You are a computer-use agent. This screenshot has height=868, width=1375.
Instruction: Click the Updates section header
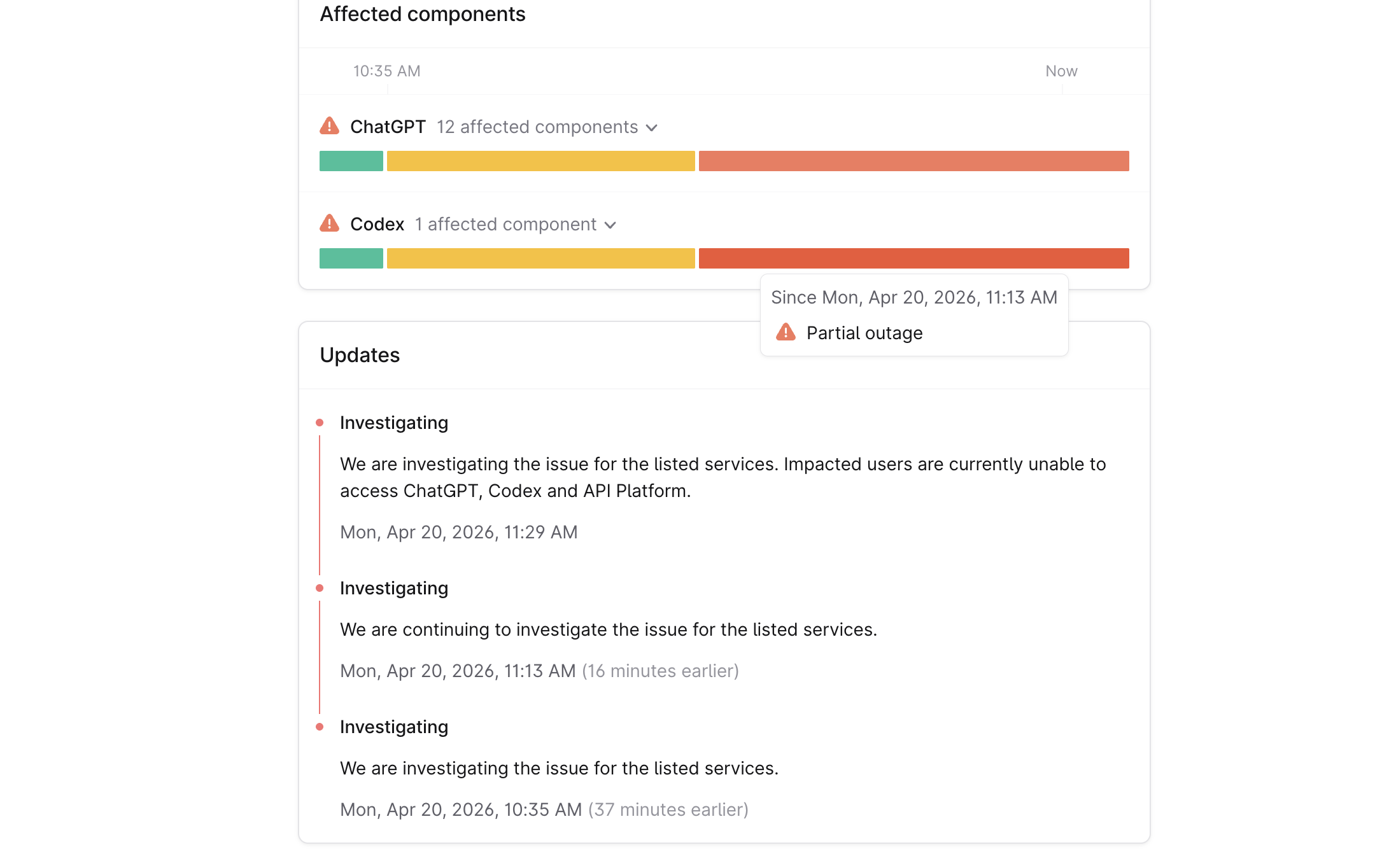pyautogui.click(x=360, y=355)
